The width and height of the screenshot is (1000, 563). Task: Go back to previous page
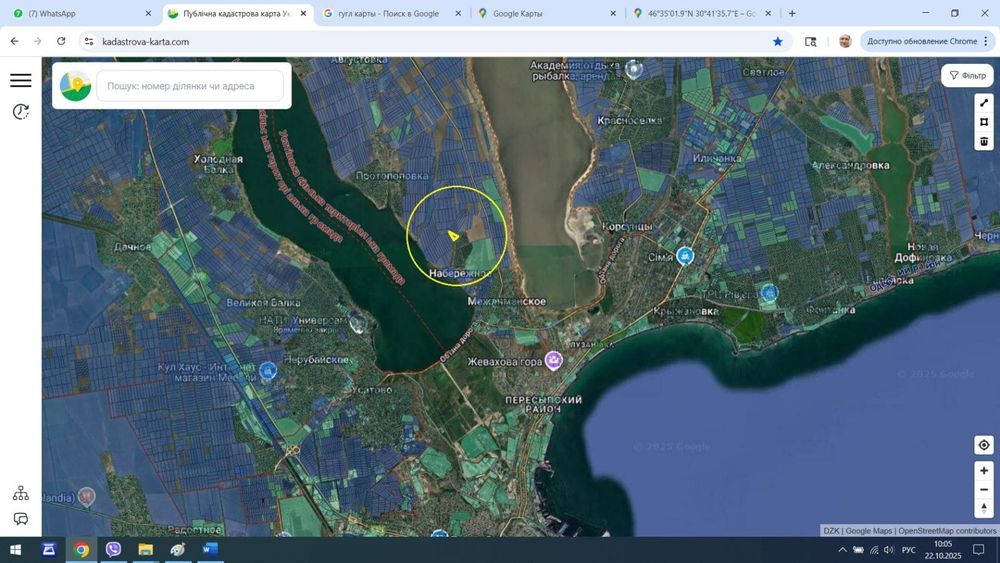tap(15, 41)
